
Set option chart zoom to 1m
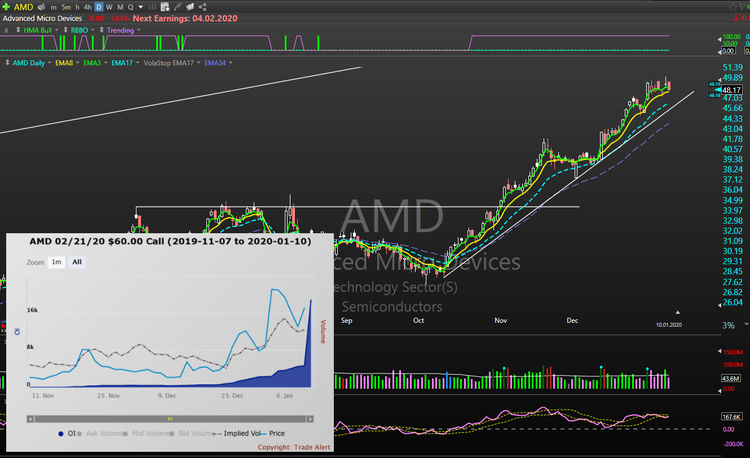(56, 261)
